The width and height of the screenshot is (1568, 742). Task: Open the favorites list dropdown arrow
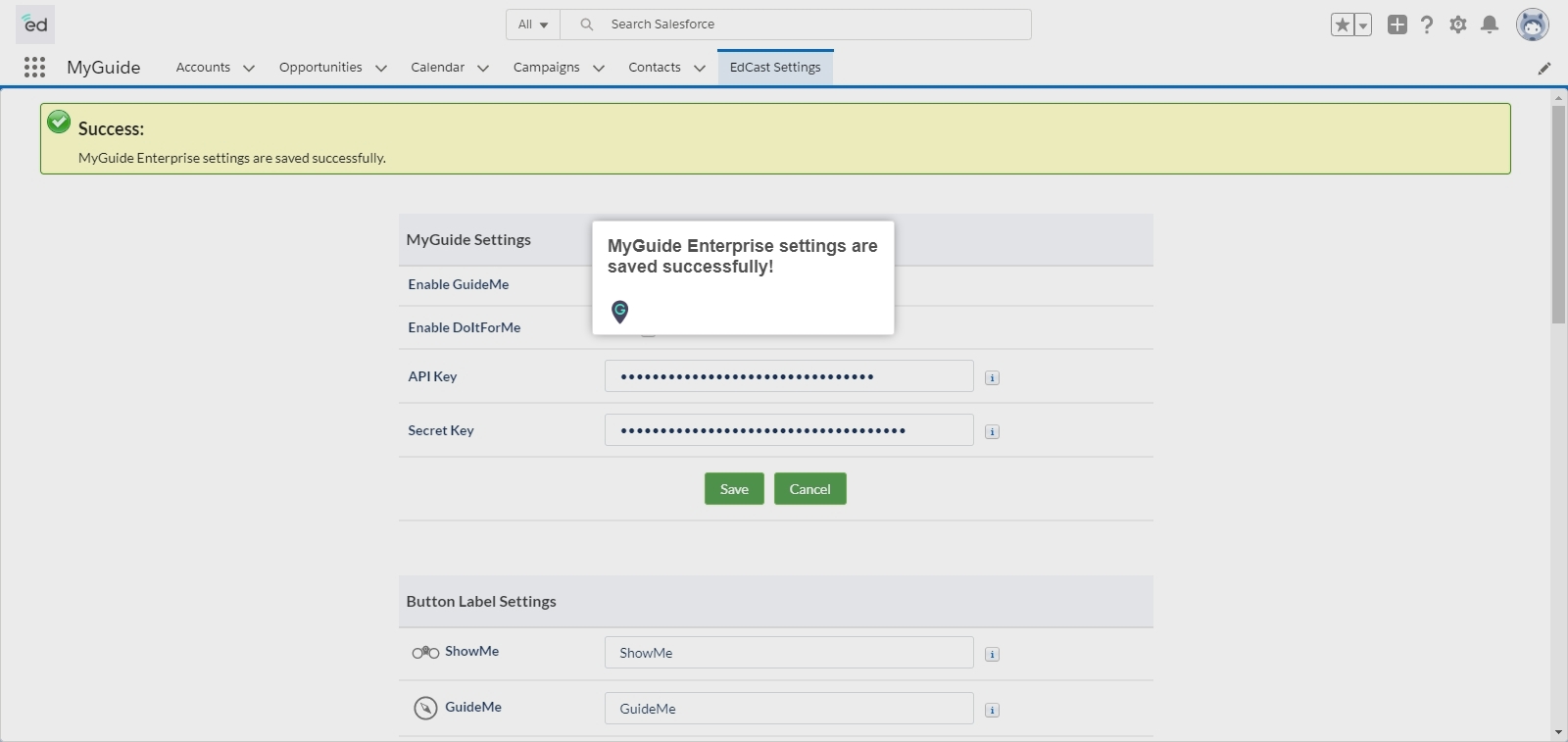(x=1363, y=25)
